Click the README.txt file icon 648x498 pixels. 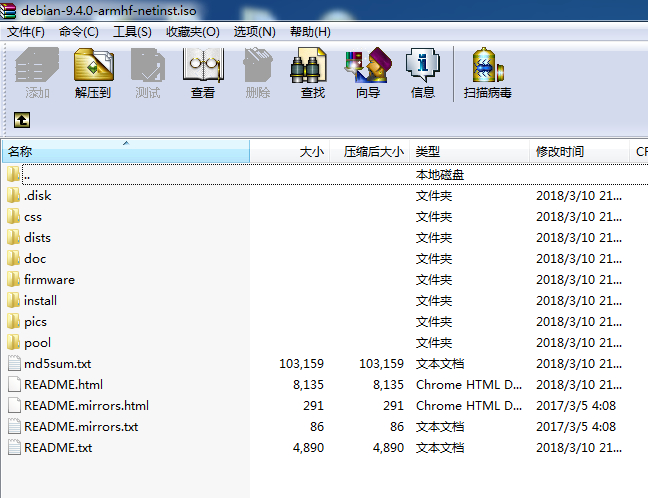[14, 448]
